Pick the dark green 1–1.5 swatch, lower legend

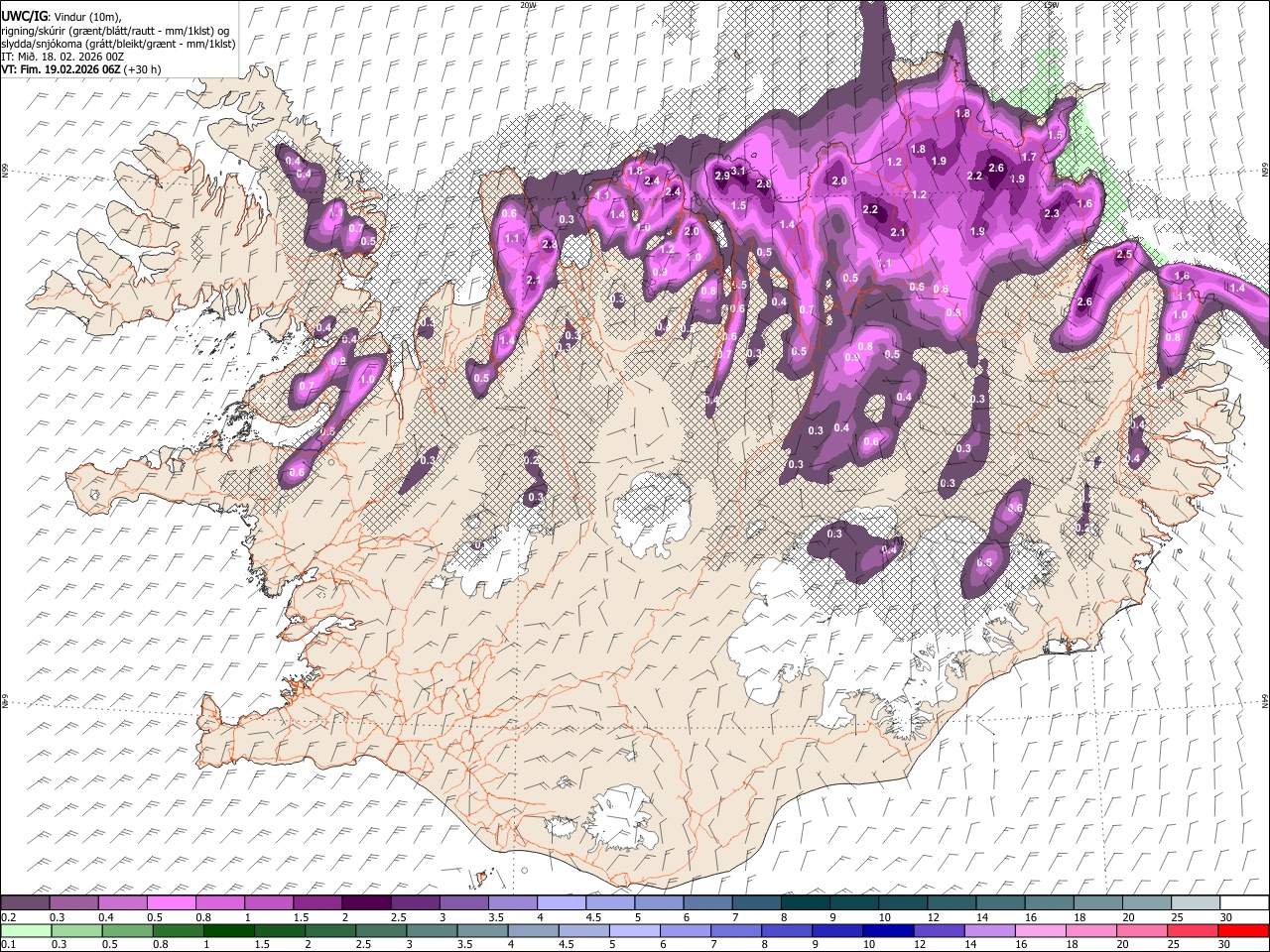pyautogui.click(x=228, y=930)
